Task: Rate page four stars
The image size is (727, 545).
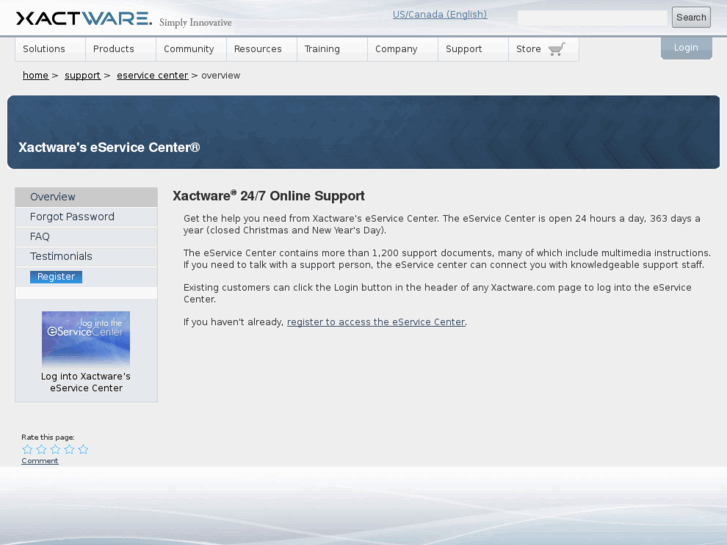Action: coord(69,449)
